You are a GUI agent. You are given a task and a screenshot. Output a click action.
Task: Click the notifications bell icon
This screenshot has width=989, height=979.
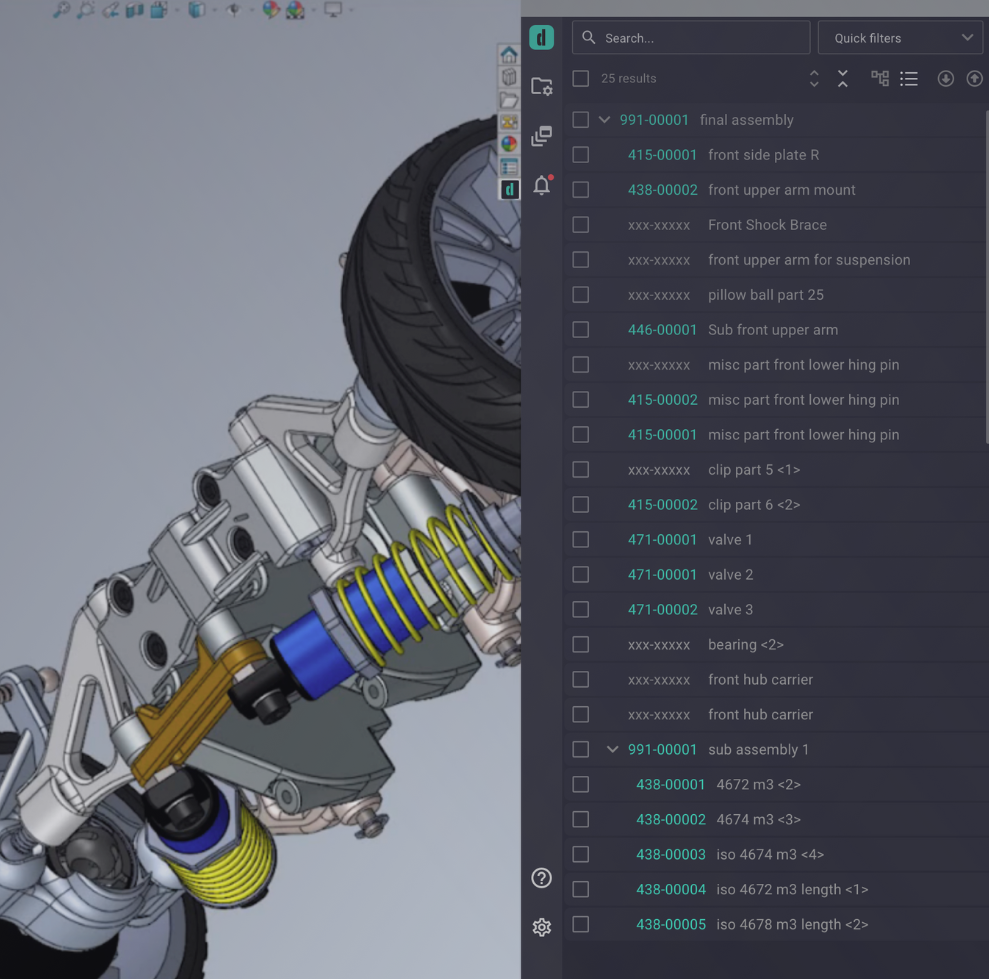[541, 185]
